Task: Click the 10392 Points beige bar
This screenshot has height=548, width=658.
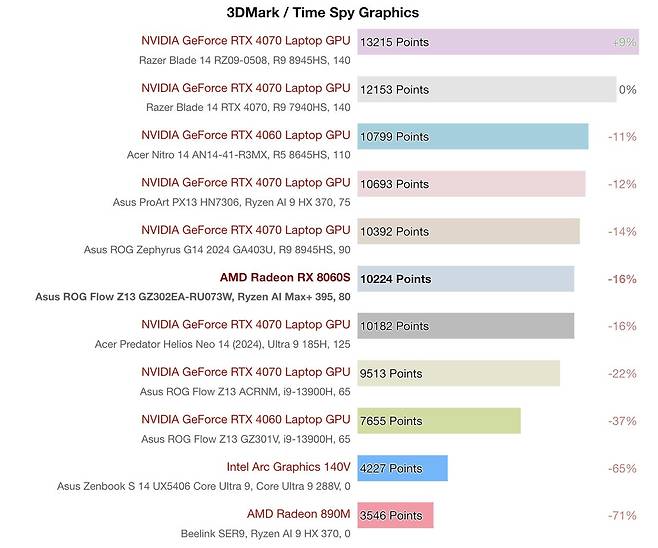Action: click(x=468, y=231)
